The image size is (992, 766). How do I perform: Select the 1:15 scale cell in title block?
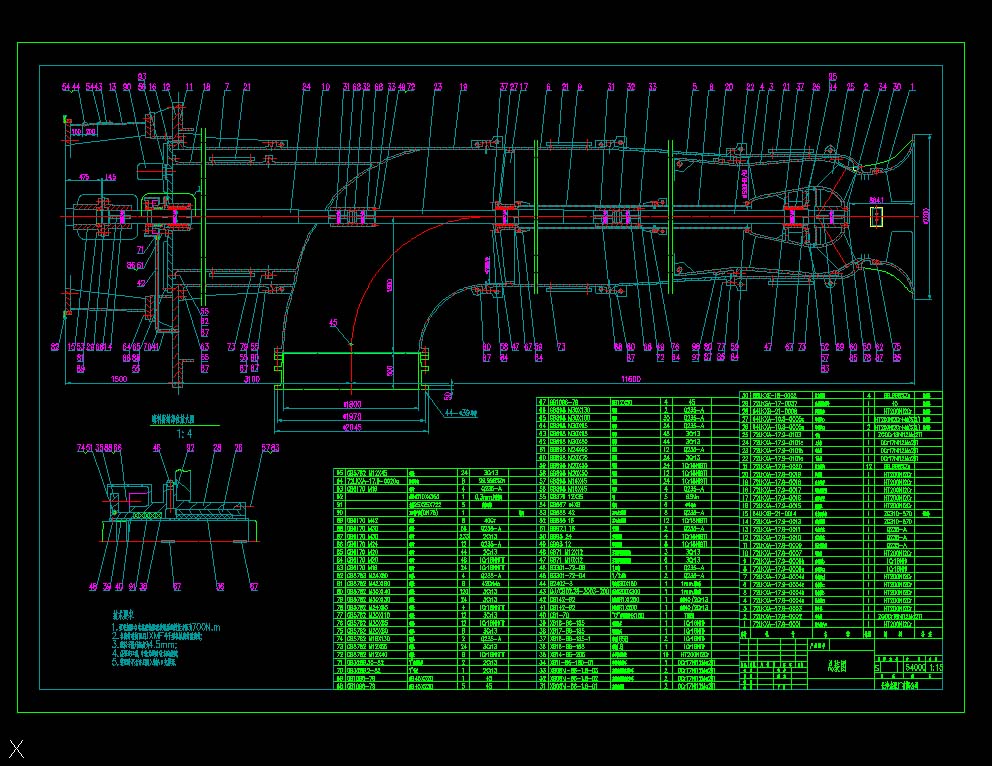[x=935, y=667]
